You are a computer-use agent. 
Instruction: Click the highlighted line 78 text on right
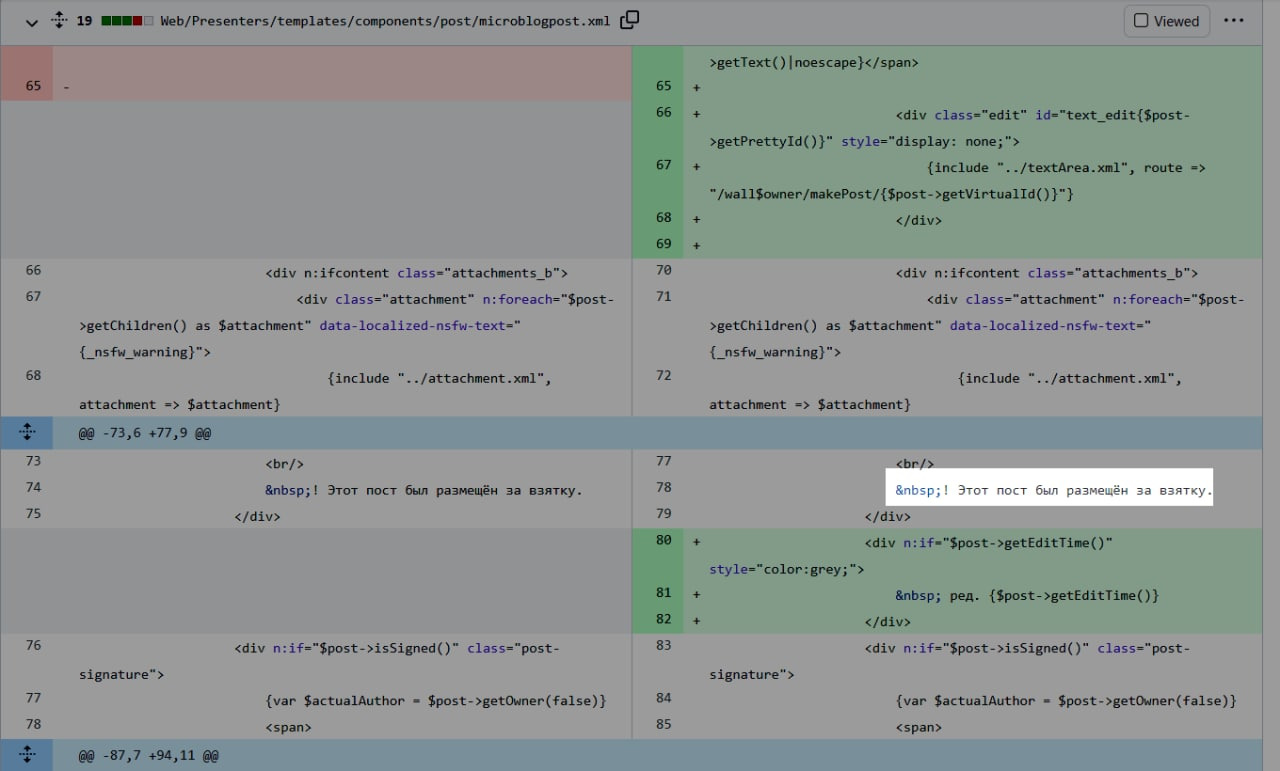(x=1052, y=490)
